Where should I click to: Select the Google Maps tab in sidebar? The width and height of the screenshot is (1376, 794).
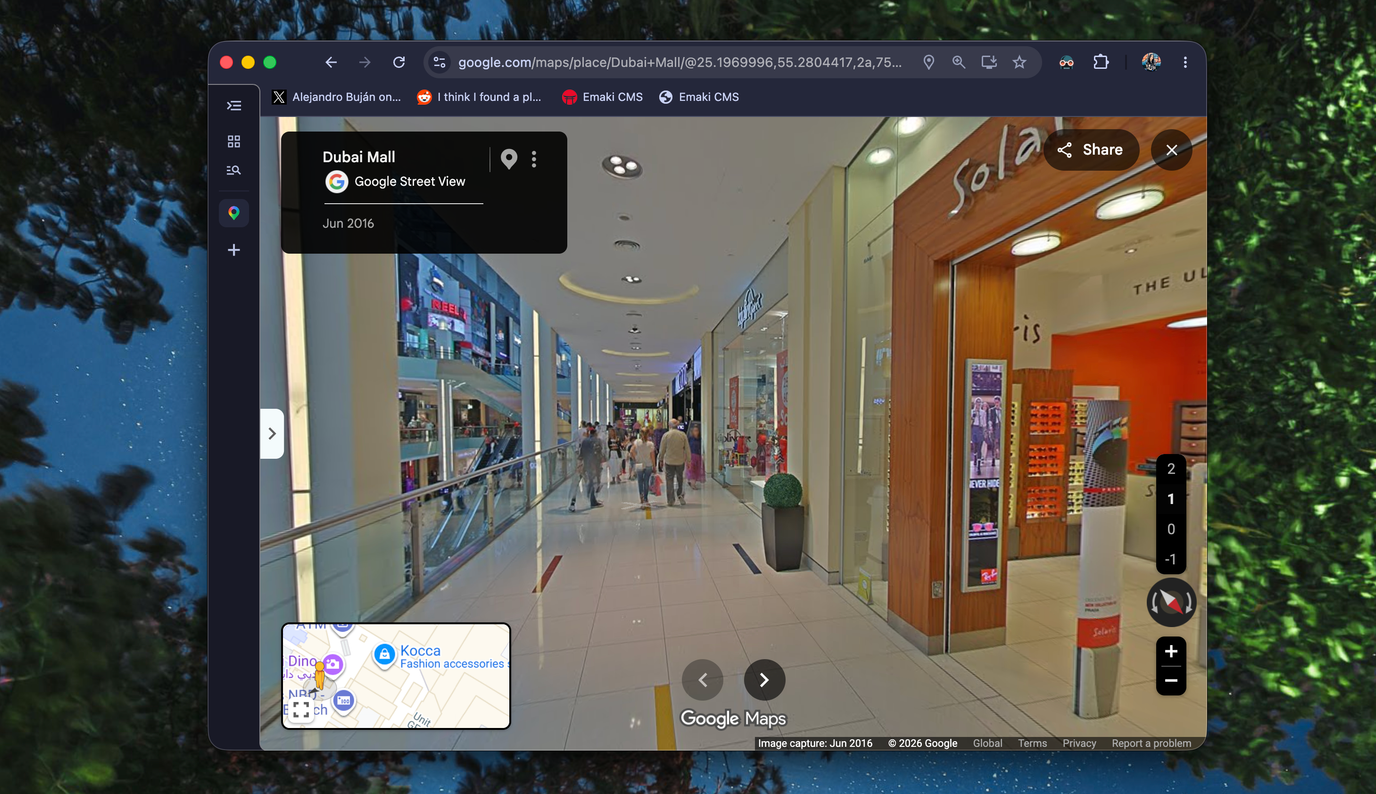(x=234, y=213)
